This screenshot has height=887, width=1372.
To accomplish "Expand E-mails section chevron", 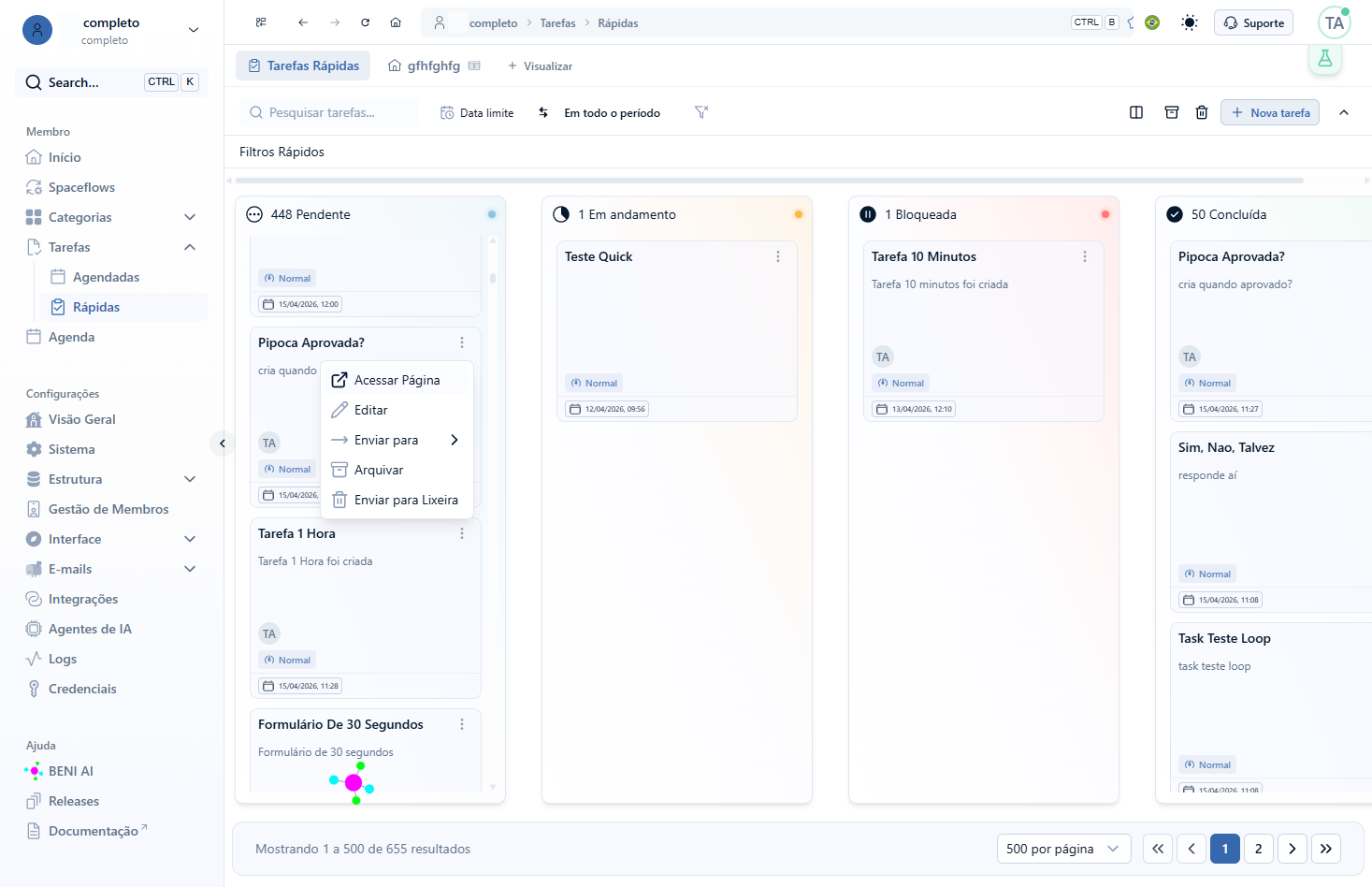I will tap(190, 569).
